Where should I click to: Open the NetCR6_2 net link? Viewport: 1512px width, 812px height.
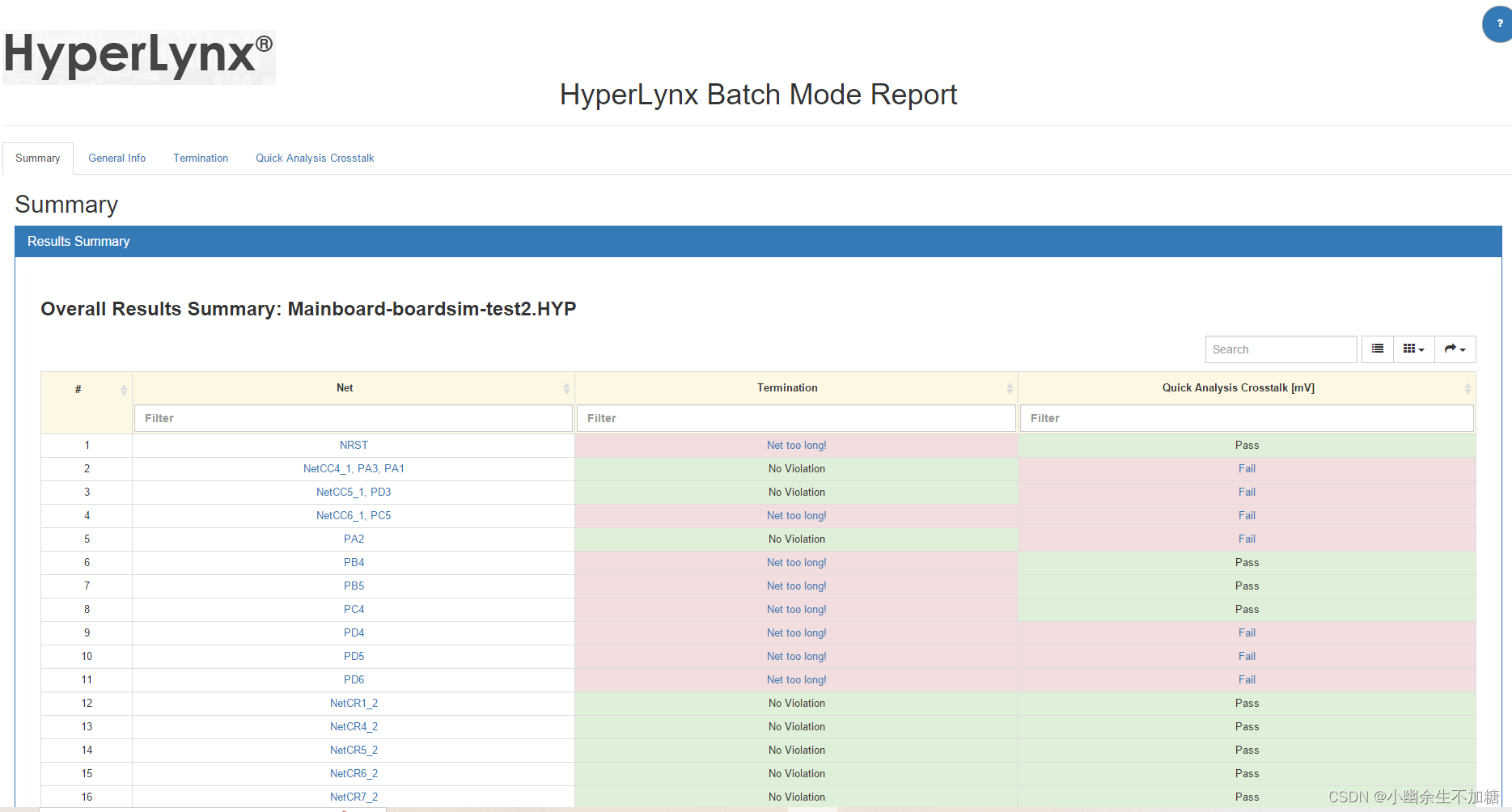(x=354, y=773)
